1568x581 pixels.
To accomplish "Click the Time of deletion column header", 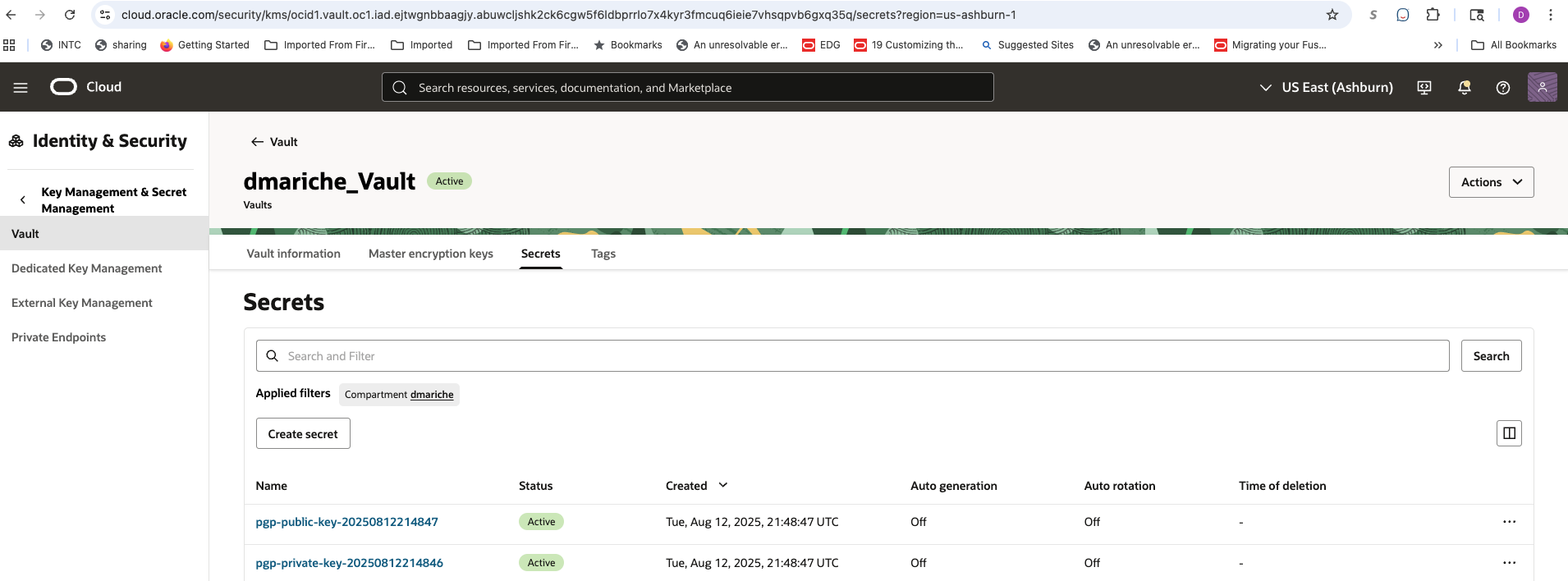I will coord(1282,486).
